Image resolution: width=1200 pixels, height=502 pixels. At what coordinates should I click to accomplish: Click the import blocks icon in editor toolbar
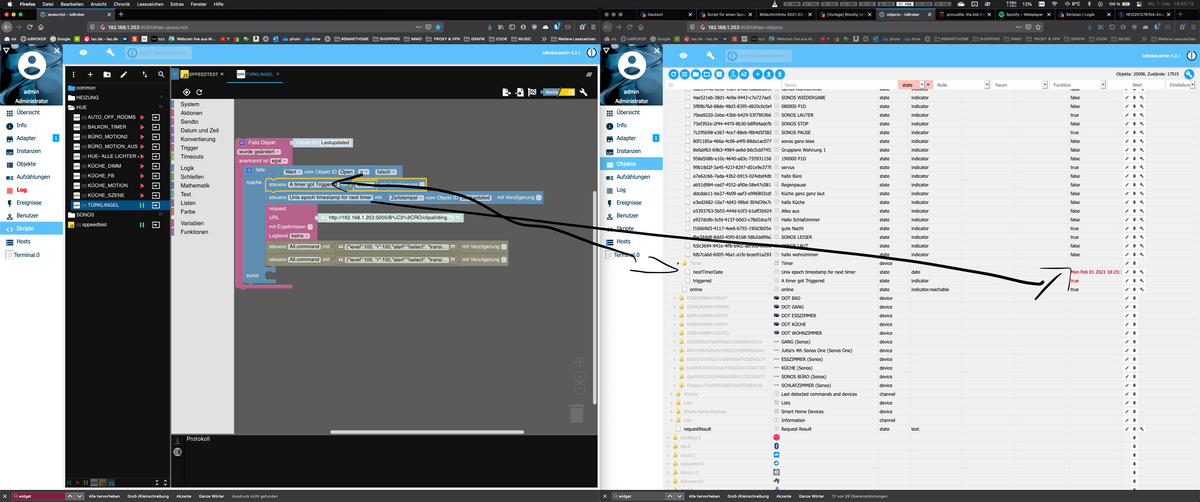(x=520, y=92)
